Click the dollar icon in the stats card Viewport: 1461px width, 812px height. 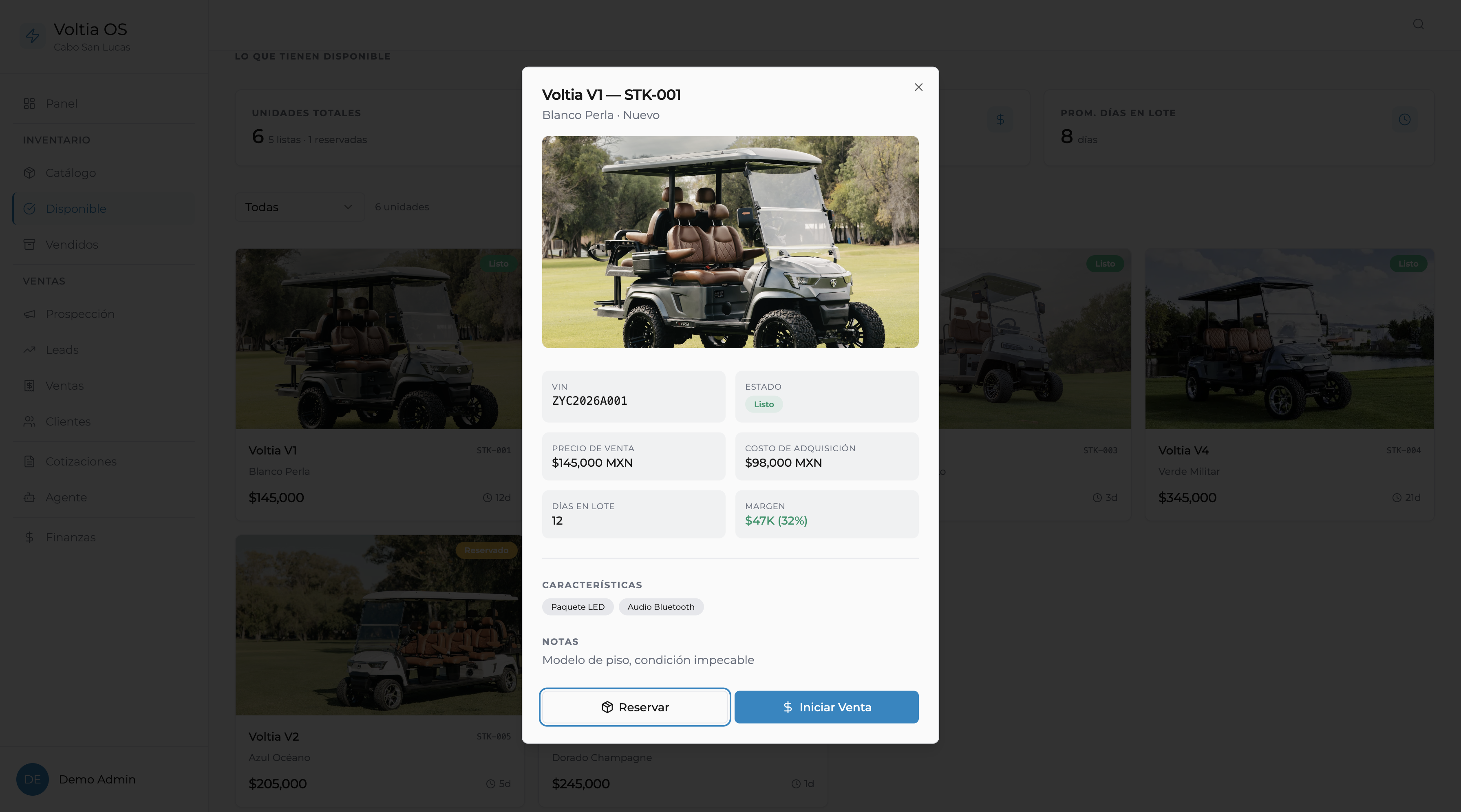[1000, 119]
